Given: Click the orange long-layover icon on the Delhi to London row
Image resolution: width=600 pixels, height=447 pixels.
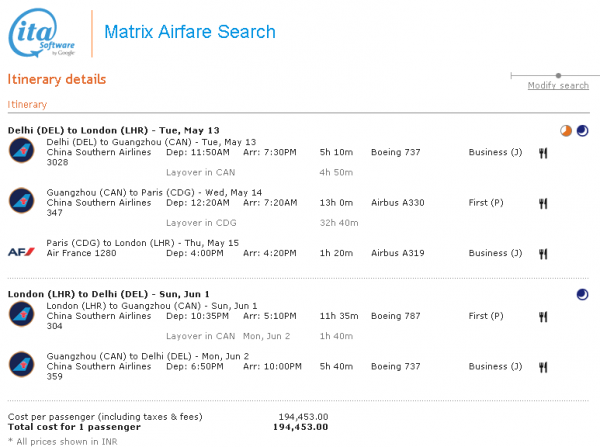Looking at the screenshot, I should pyautogui.click(x=566, y=131).
